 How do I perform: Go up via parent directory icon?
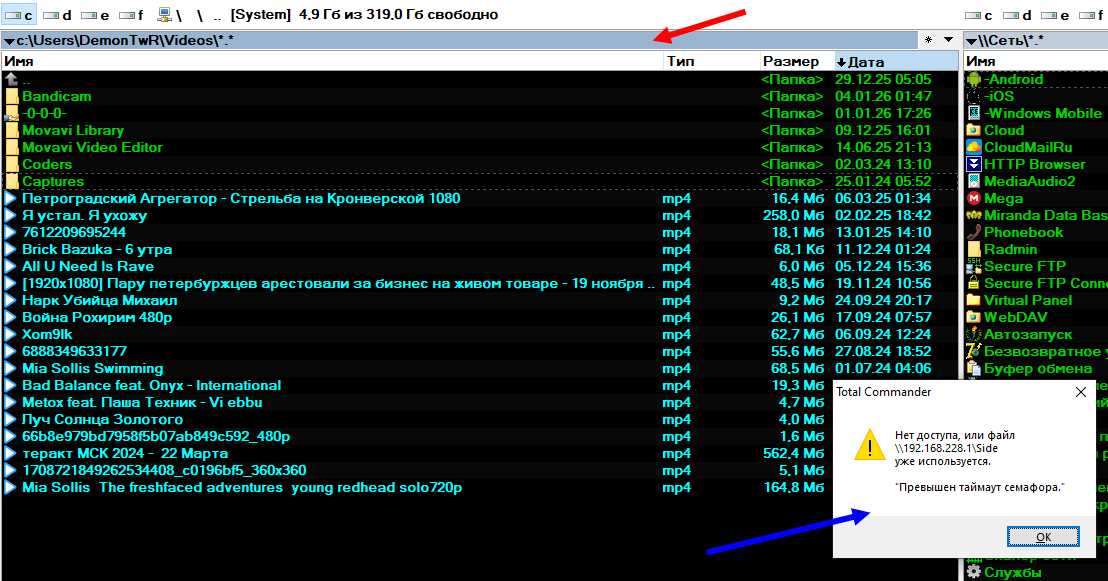point(11,80)
